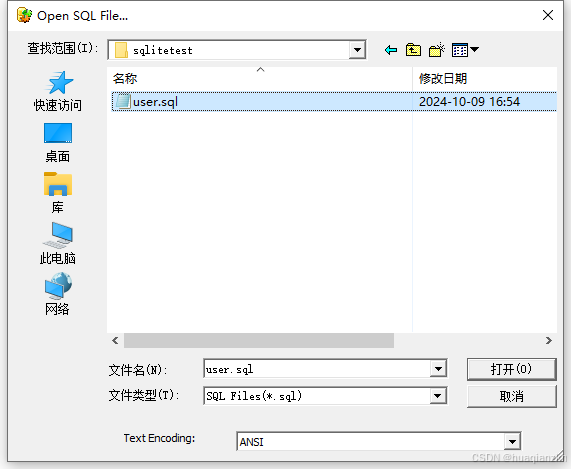Viewport: 571px width, 469px height.
Task: Click the scroll right arrow
Action: 549,340
